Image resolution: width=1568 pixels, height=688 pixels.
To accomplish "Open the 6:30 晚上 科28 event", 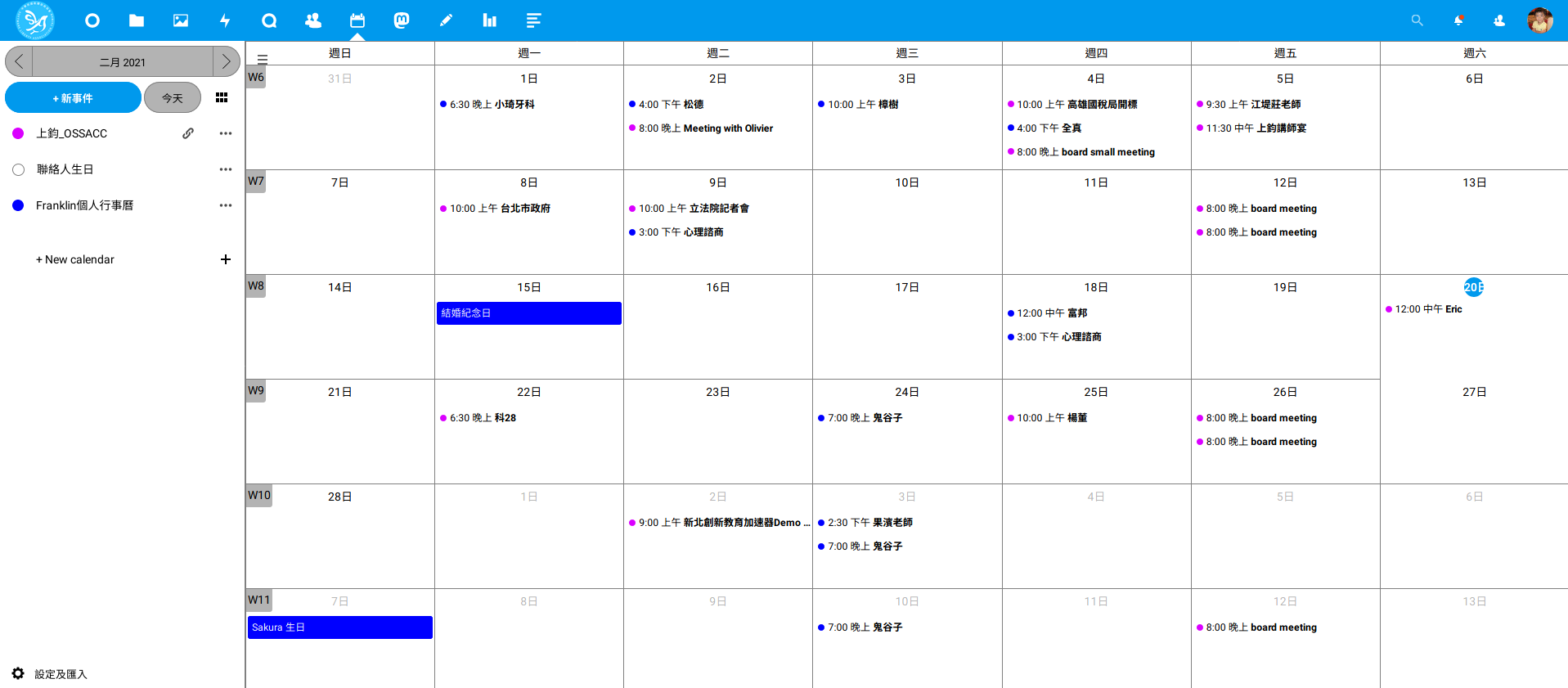I will 478,418.
